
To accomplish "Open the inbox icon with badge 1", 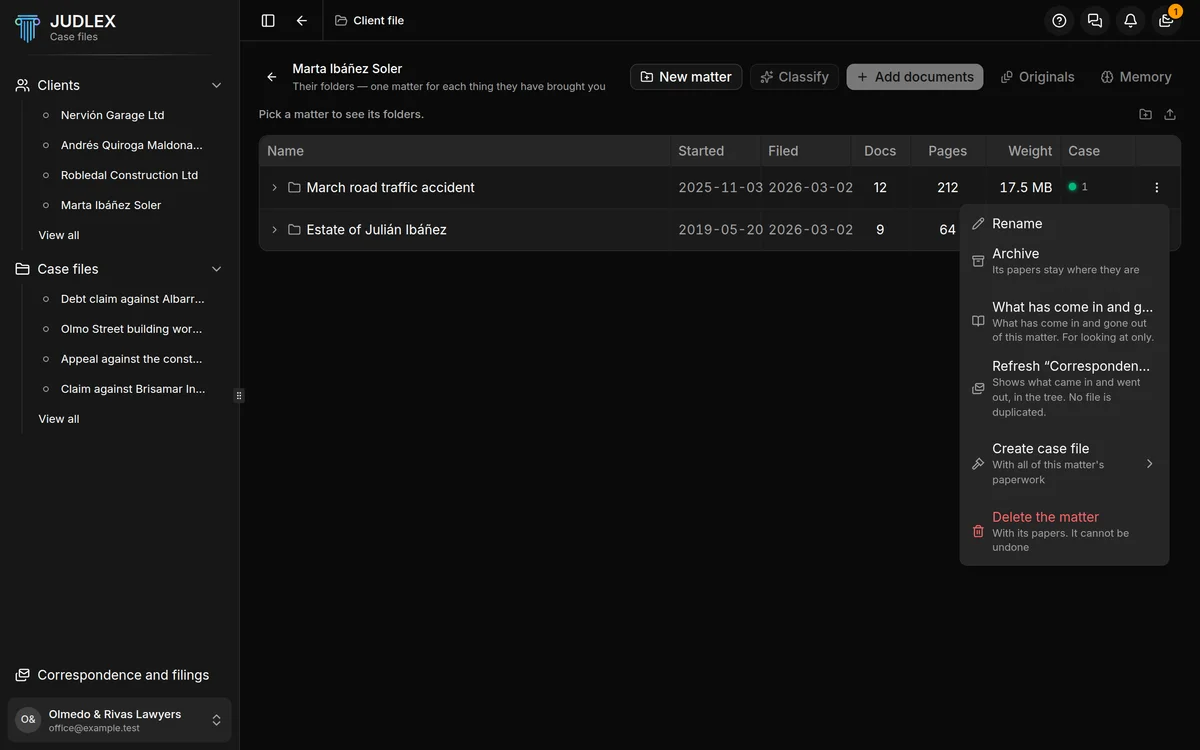I will pos(1166,20).
